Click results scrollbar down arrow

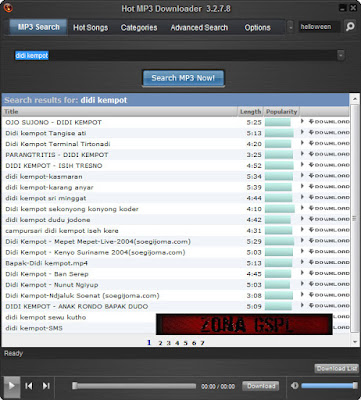click(x=355, y=342)
